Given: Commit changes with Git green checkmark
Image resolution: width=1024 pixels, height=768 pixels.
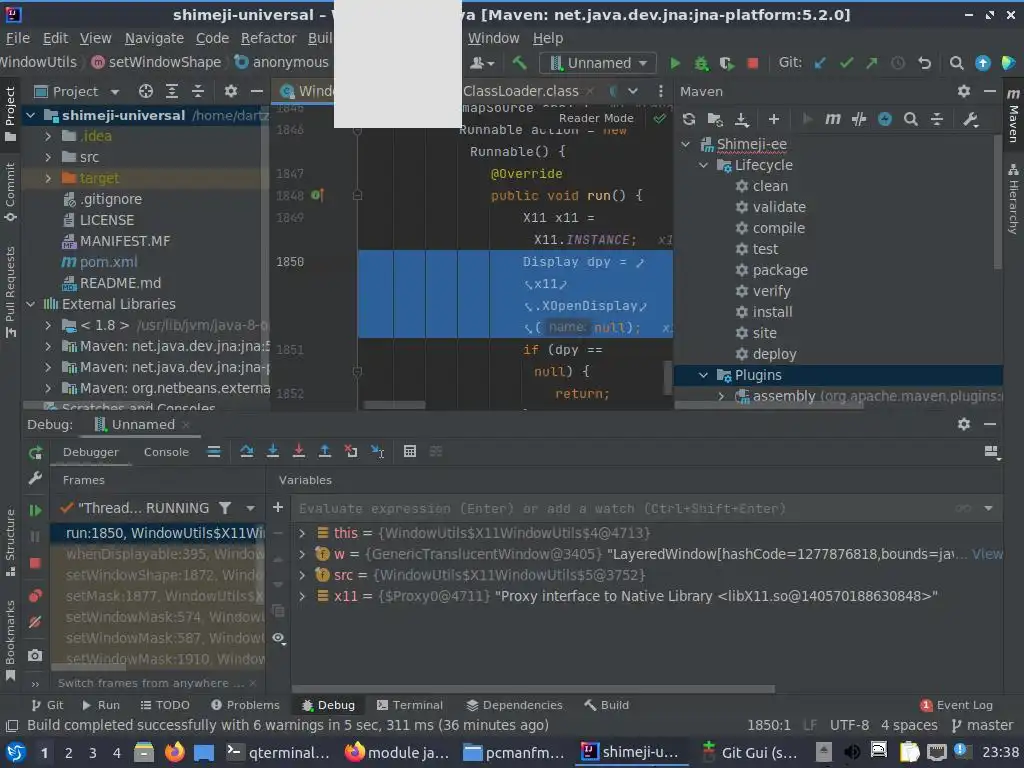Looking at the screenshot, I should click(846, 63).
